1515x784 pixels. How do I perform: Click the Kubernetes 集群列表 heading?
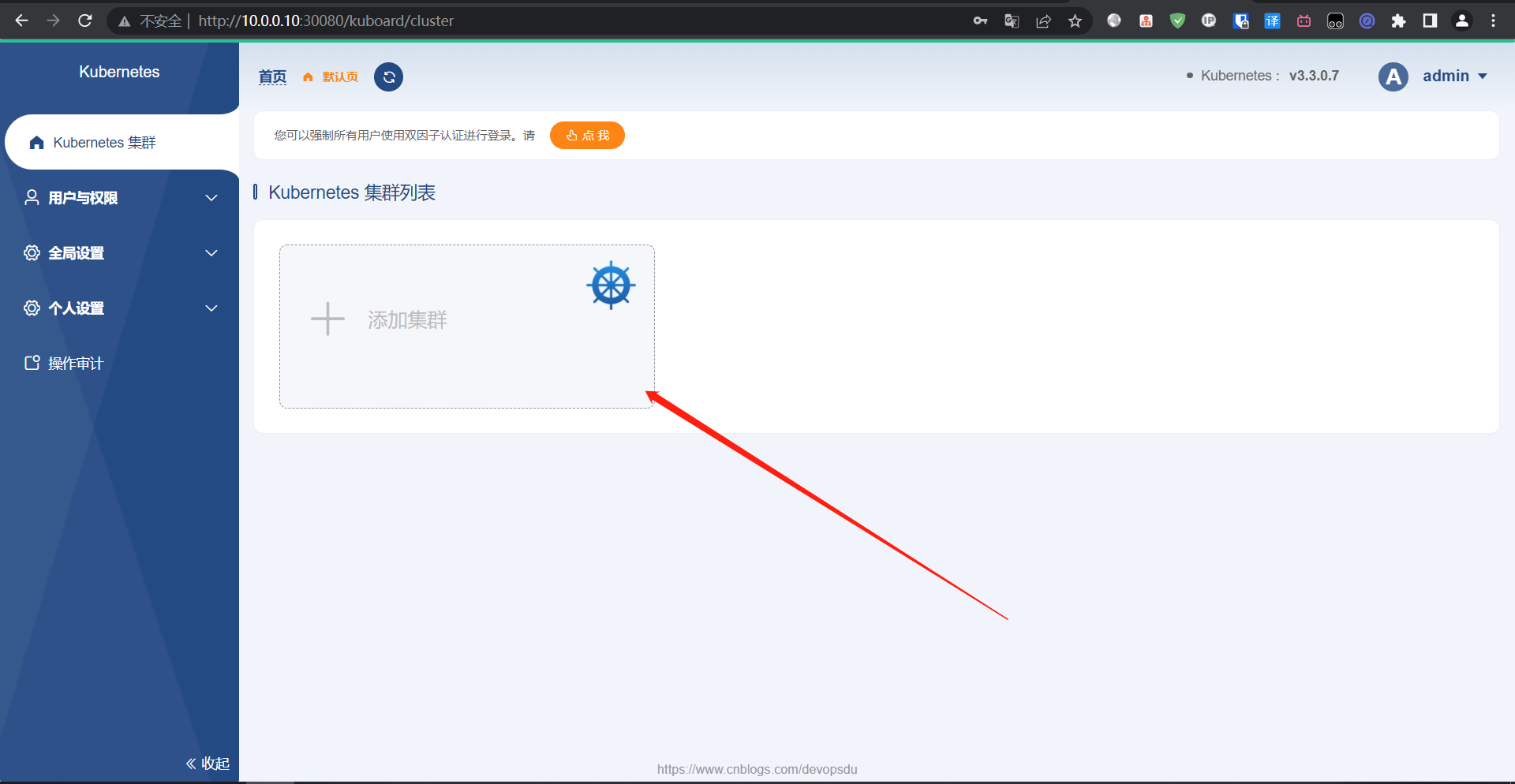coord(352,192)
